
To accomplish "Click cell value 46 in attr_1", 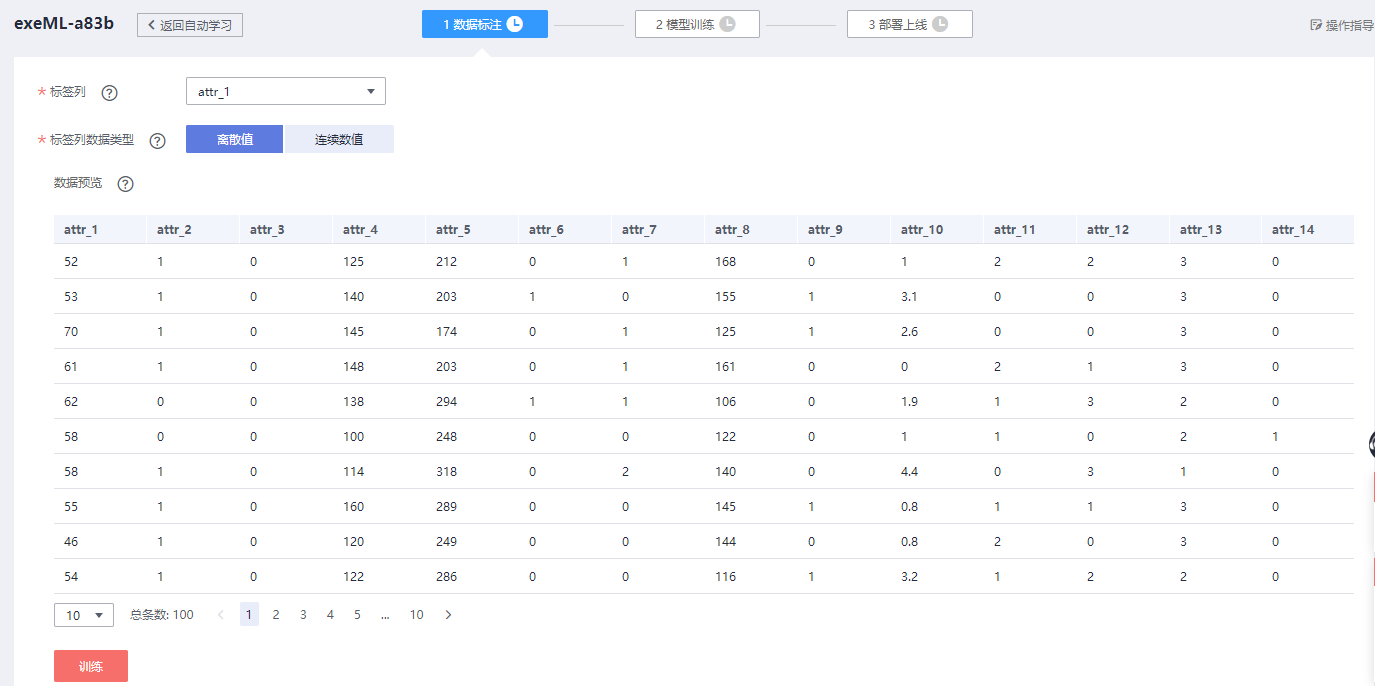I will (71, 542).
